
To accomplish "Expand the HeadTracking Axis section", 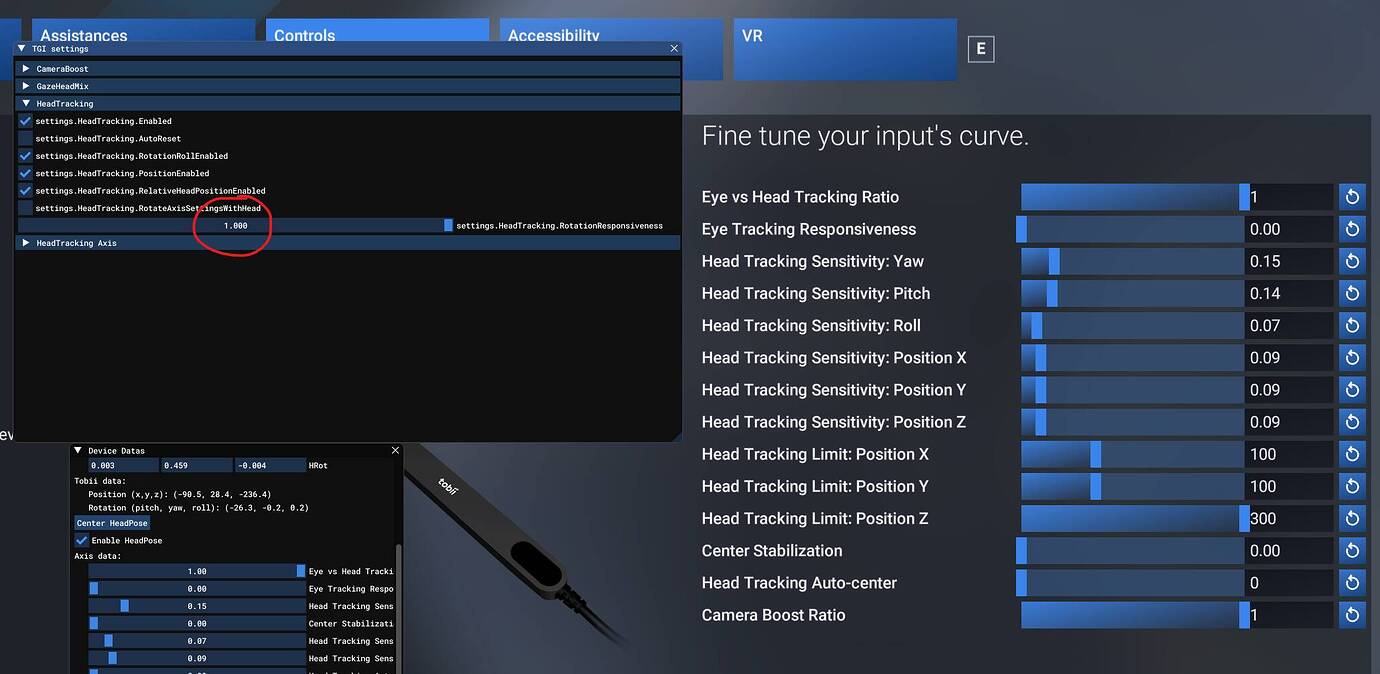I will click(26, 243).
